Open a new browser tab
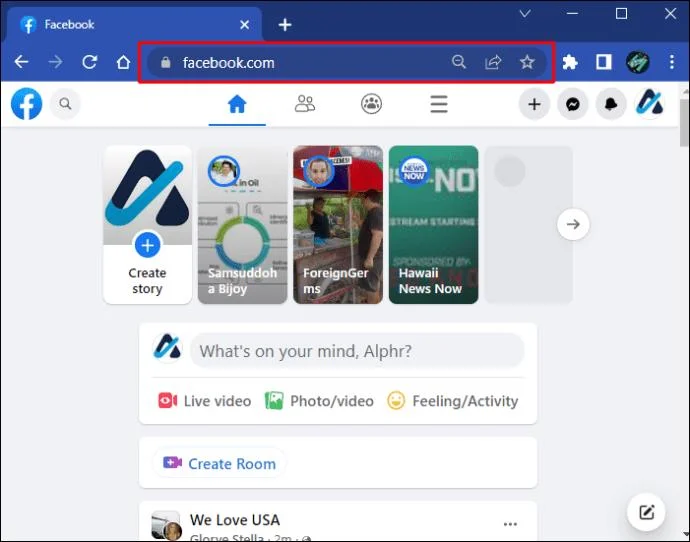The height and width of the screenshot is (542, 690). pyautogui.click(x=285, y=25)
